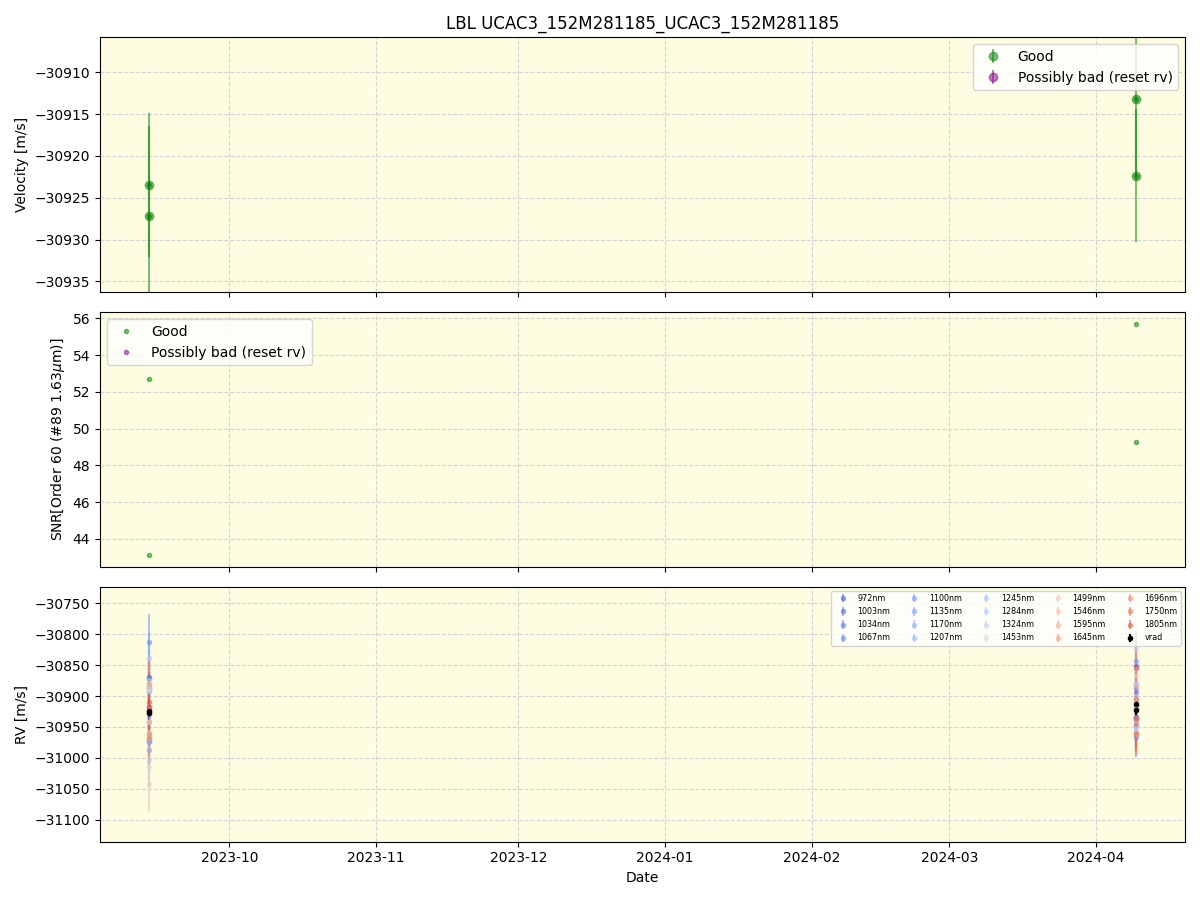
Task: Click the -30910 velocity tick label
Action: coord(64,73)
